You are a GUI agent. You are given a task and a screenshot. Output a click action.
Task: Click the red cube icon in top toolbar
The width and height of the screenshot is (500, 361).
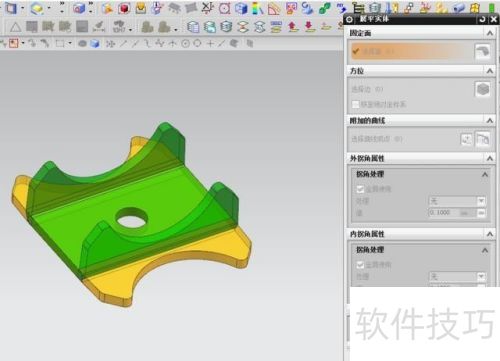[124, 8]
